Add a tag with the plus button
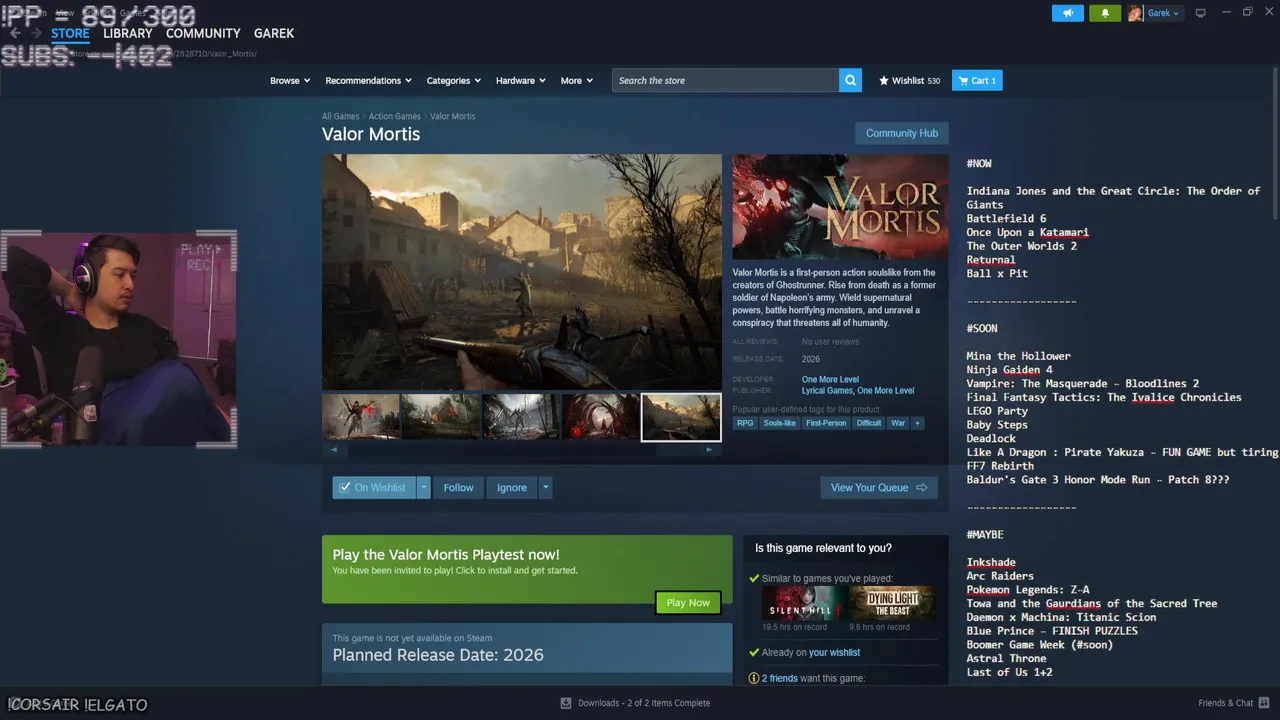Viewport: 1280px width, 720px height. point(917,423)
